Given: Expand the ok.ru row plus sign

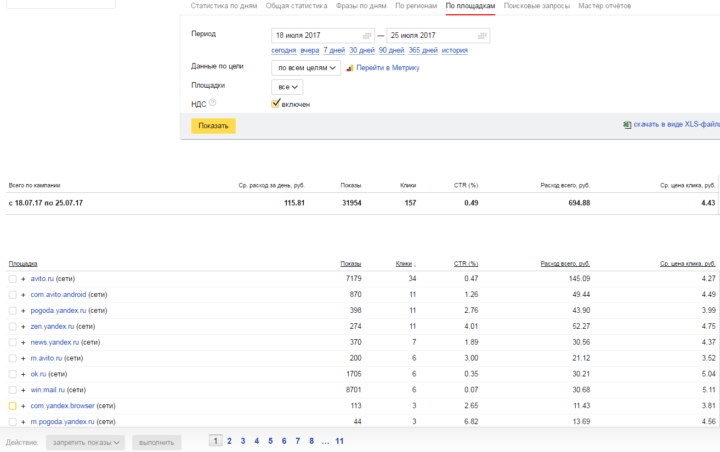Looking at the screenshot, I should click(23, 374).
